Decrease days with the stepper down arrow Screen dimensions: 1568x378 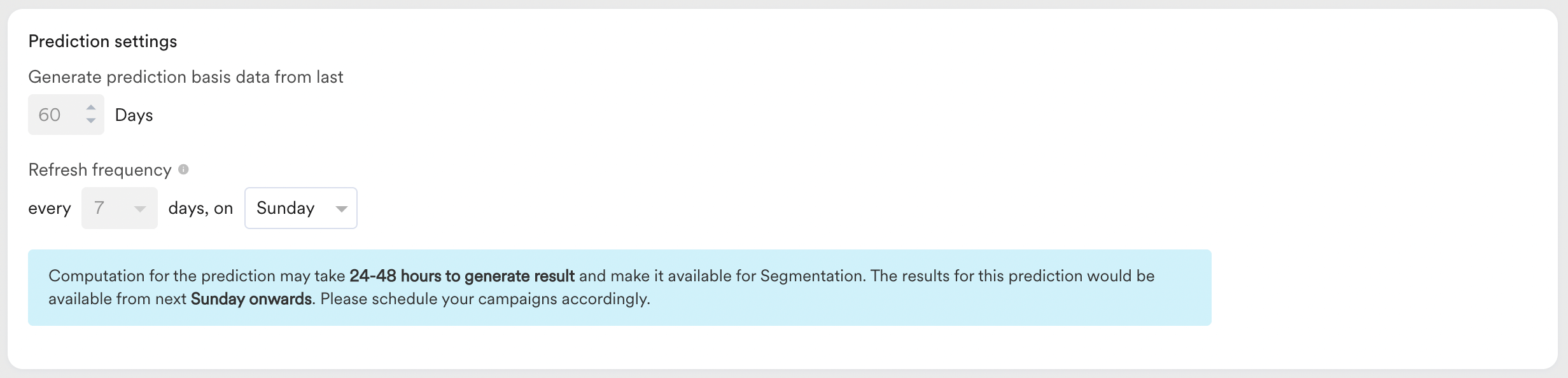coord(91,121)
